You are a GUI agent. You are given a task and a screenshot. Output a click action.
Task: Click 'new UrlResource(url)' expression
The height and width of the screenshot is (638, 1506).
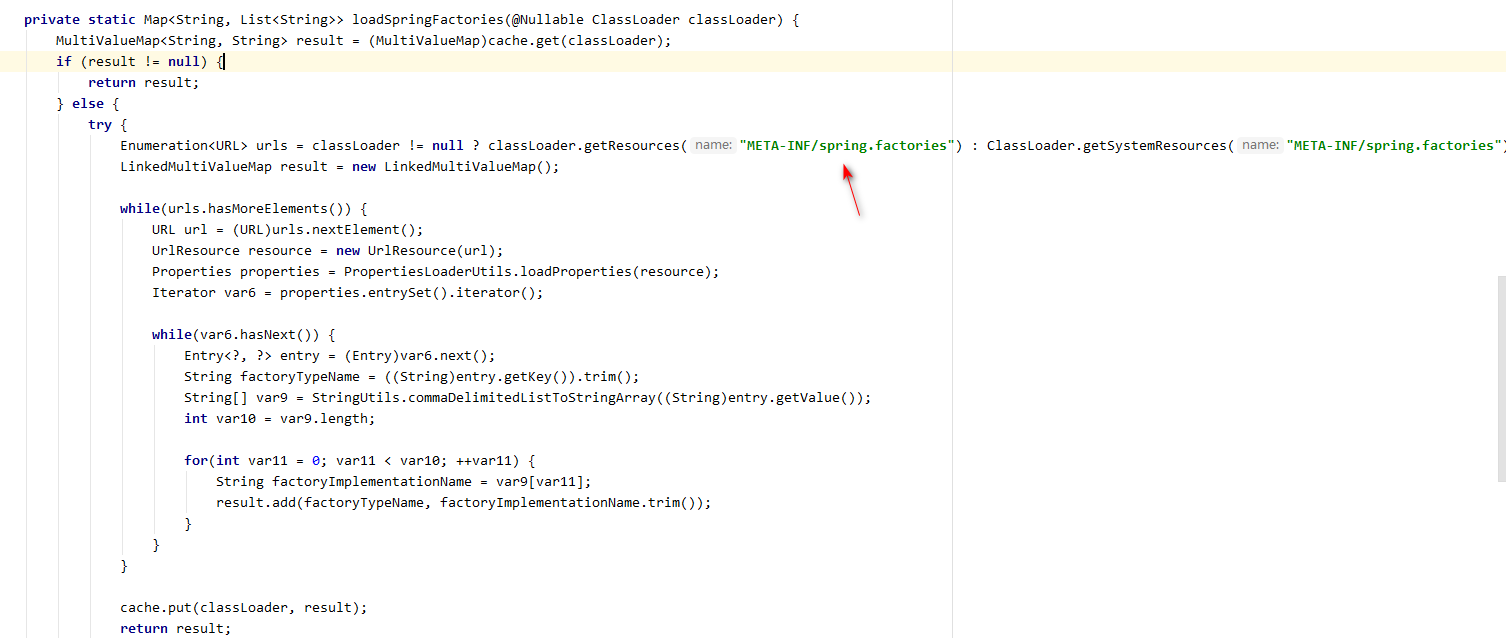(416, 250)
